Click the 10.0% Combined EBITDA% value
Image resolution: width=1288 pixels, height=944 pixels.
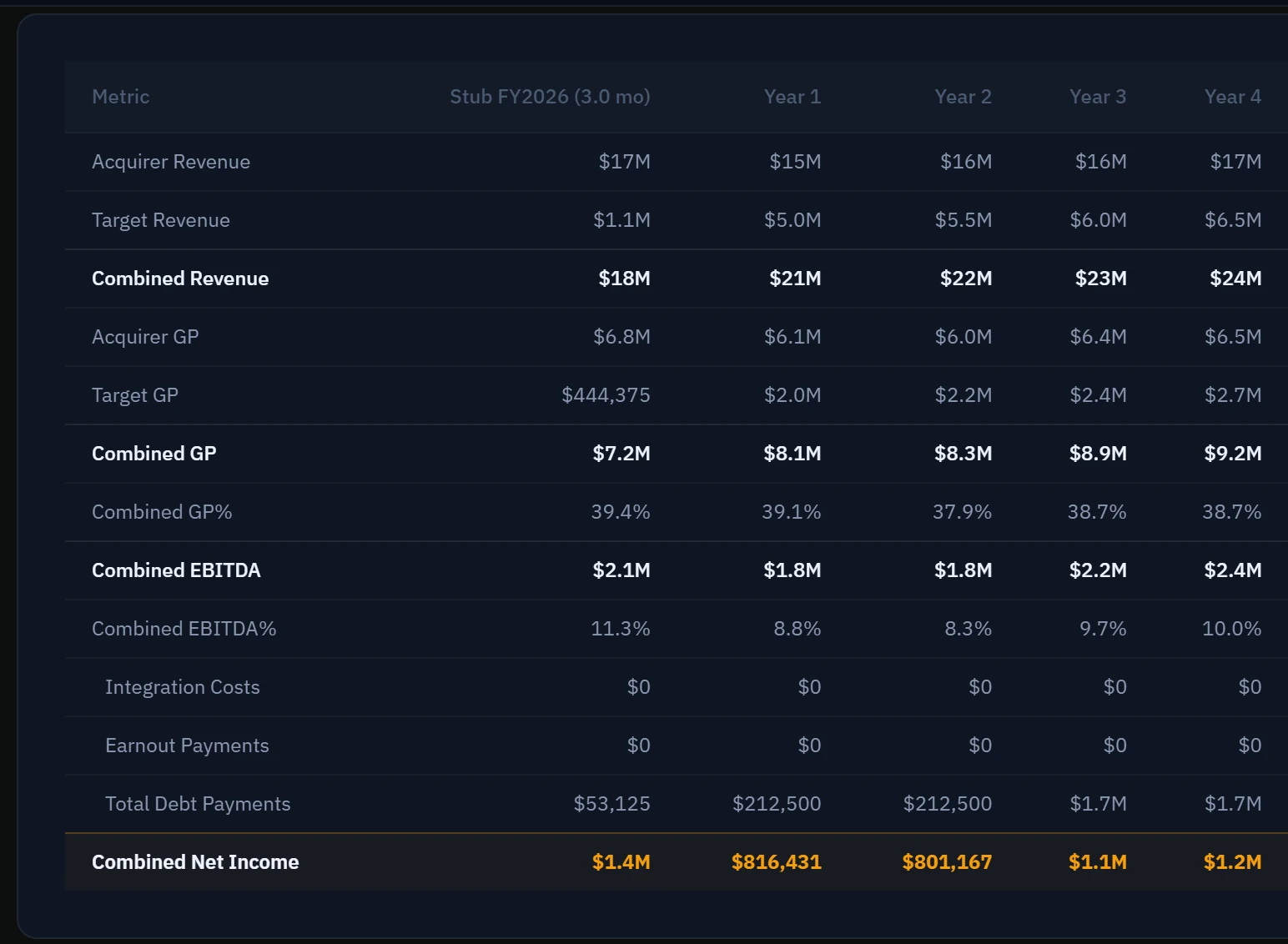tap(1232, 629)
